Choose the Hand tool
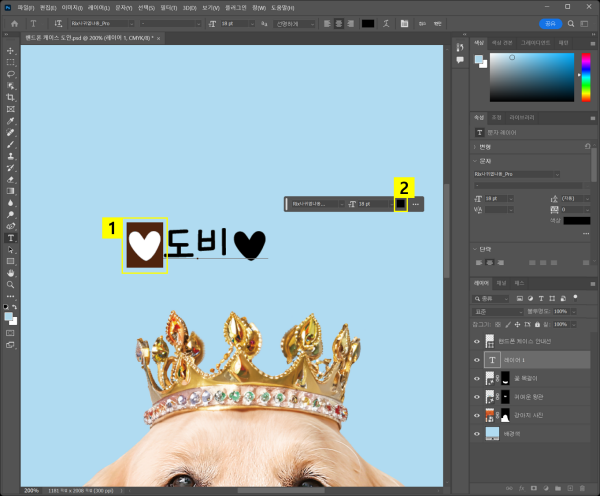The image size is (600, 496). [10, 272]
